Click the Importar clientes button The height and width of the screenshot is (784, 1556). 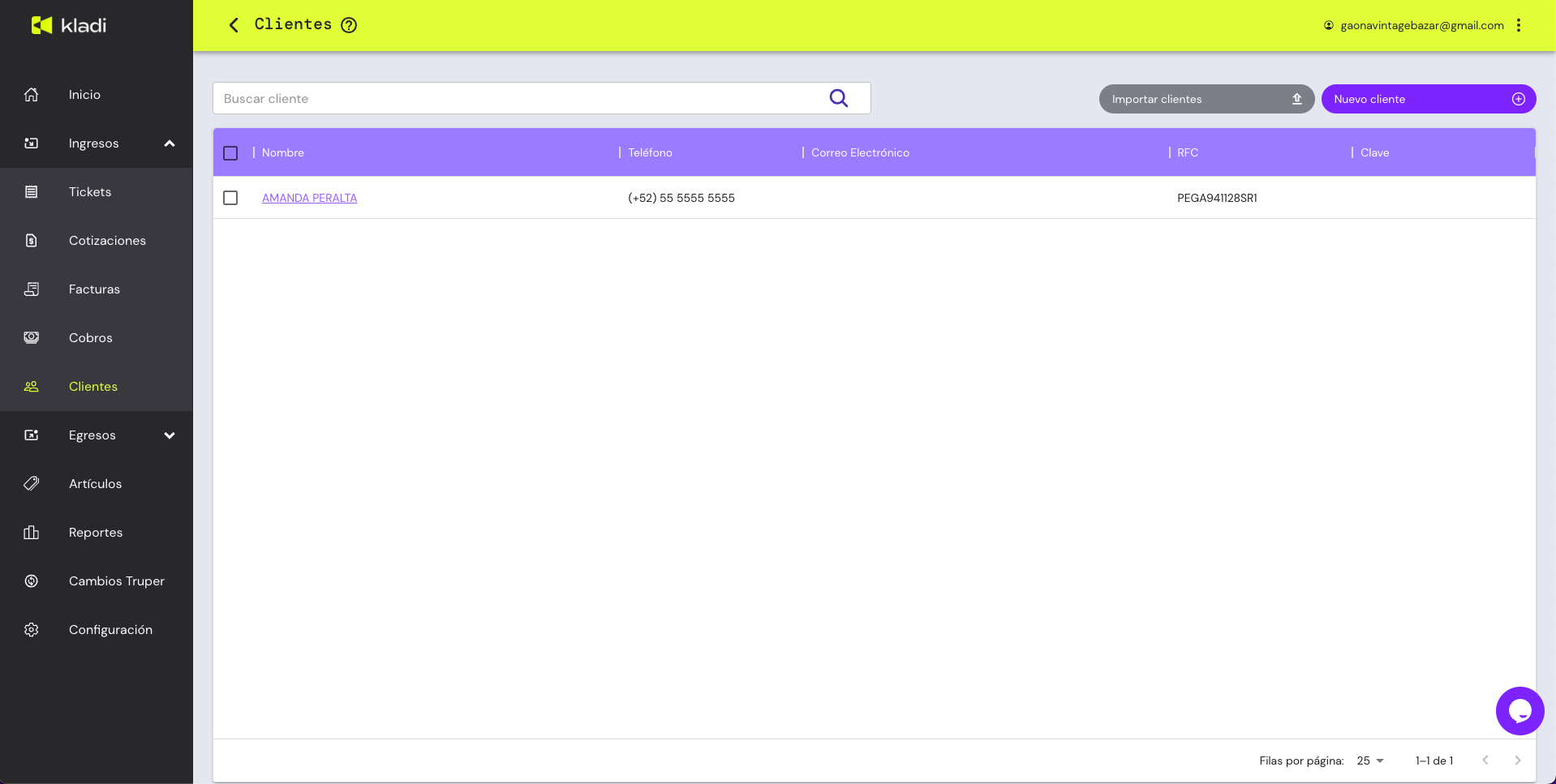(x=1206, y=99)
